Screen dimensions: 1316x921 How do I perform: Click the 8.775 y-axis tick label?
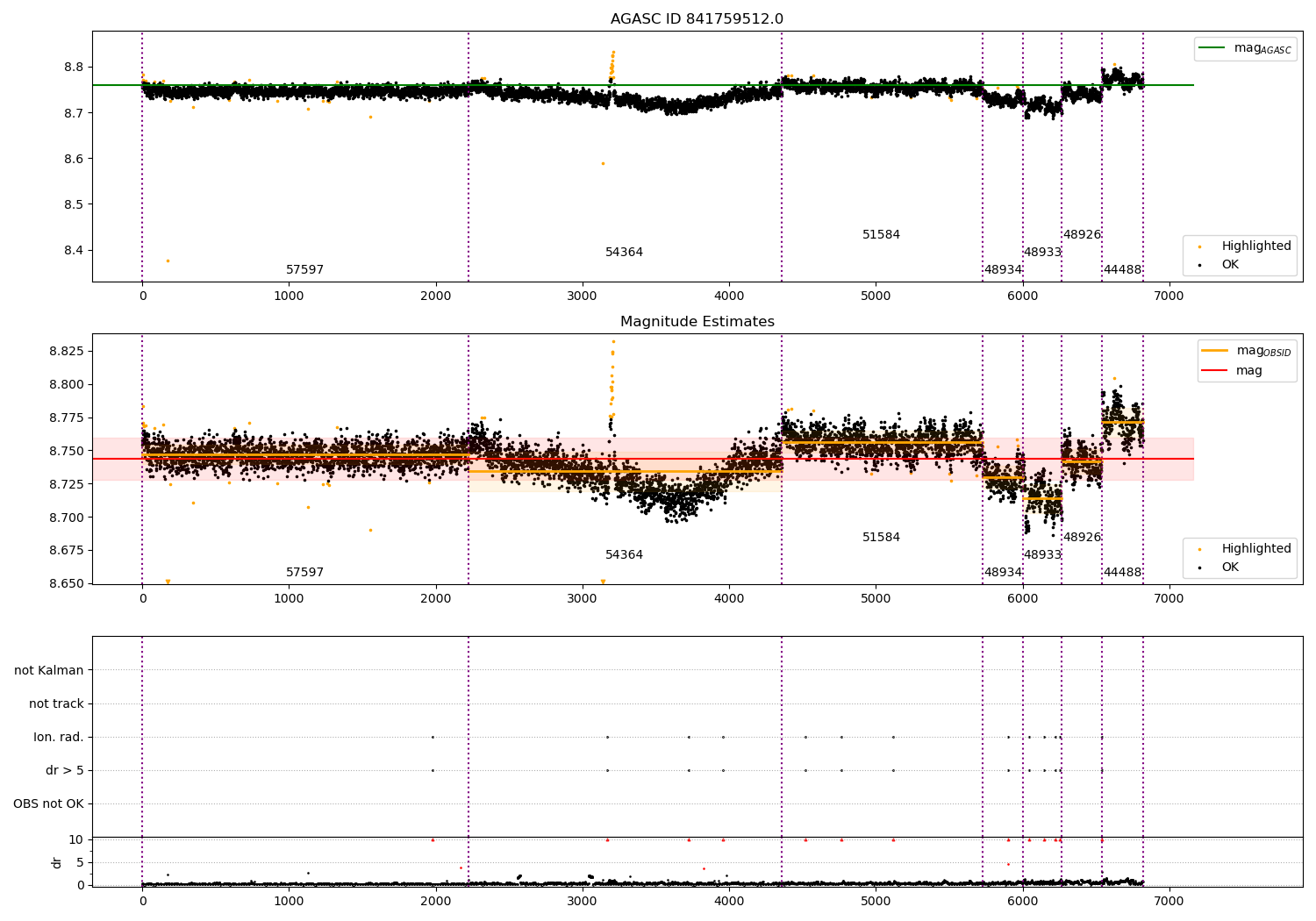pyautogui.click(x=67, y=418)
